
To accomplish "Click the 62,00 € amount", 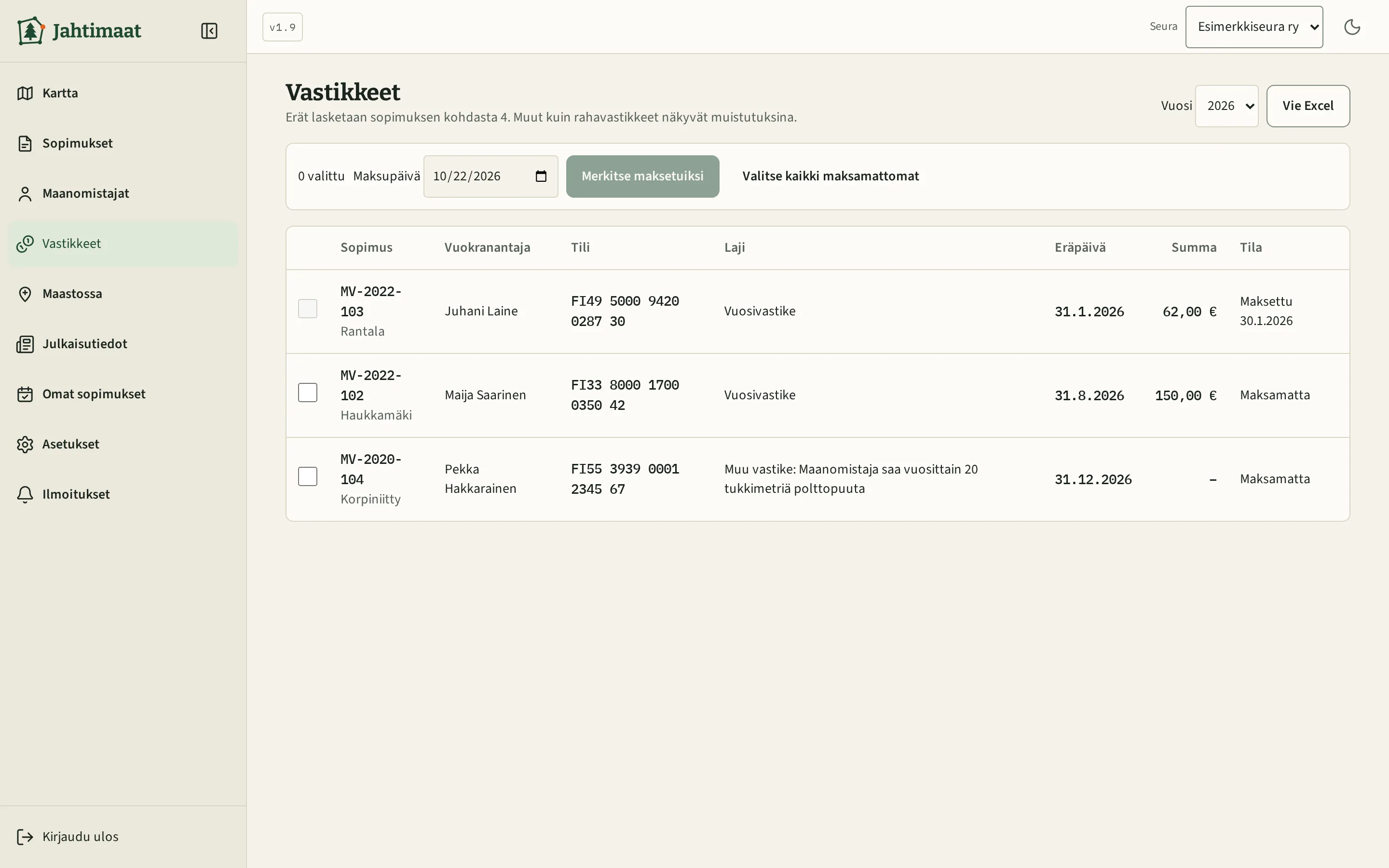I will 1189,312.
